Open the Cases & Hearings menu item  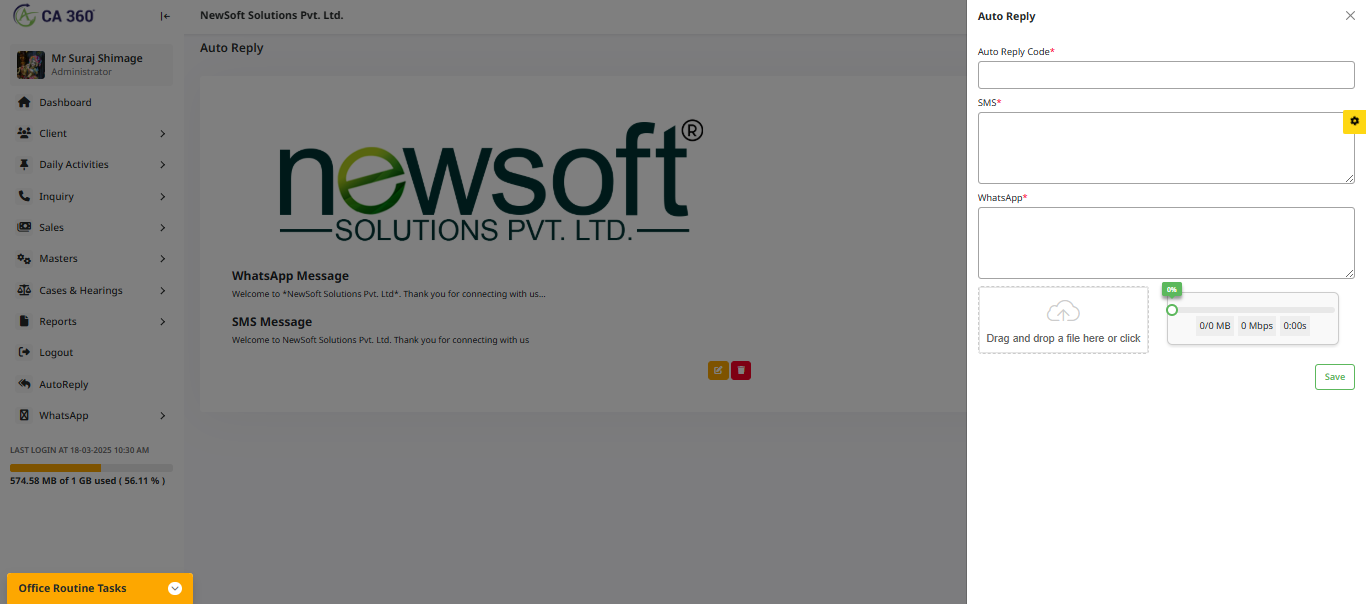(92, 290)
